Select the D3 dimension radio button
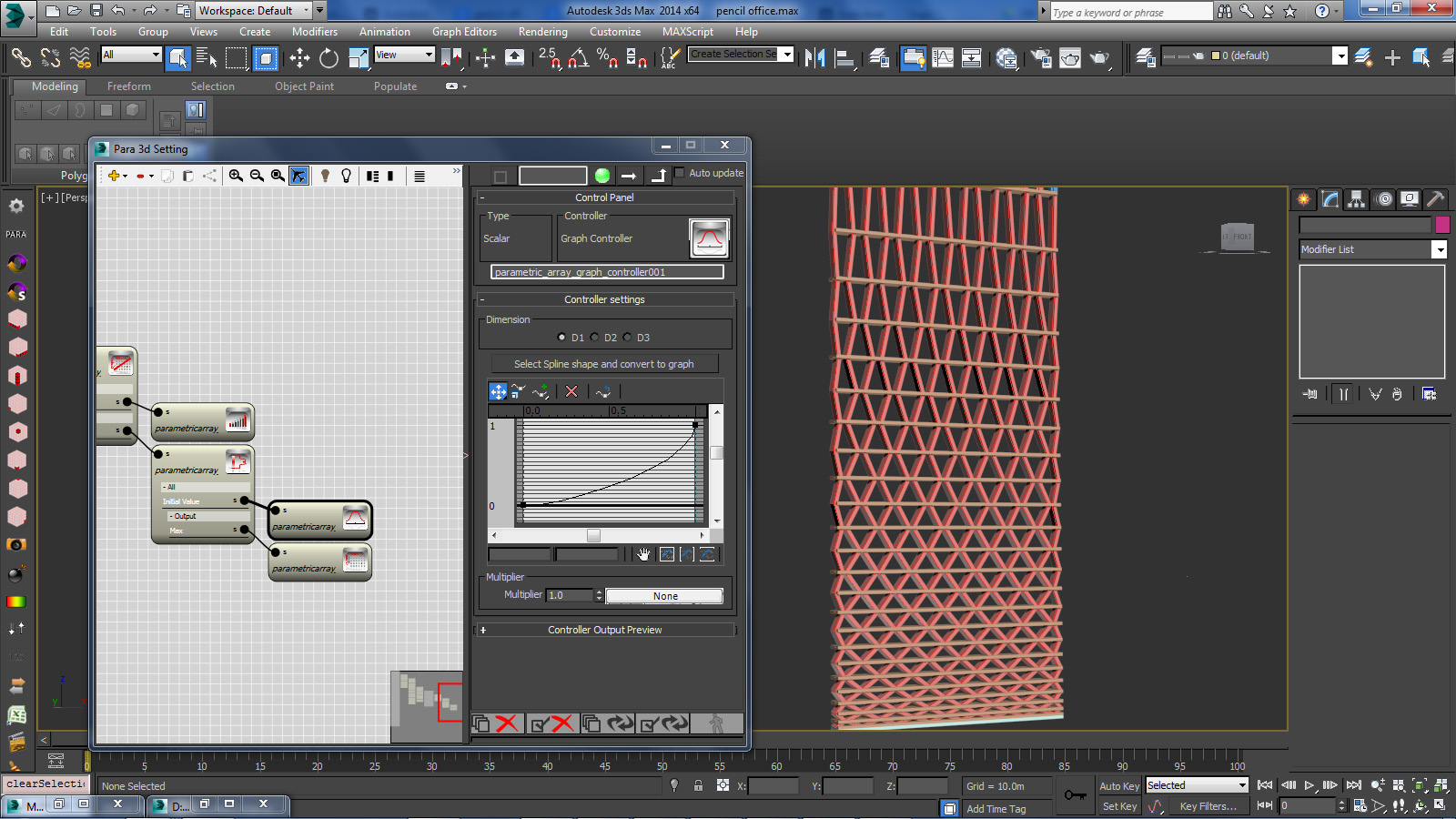 (x=628, y=338)
